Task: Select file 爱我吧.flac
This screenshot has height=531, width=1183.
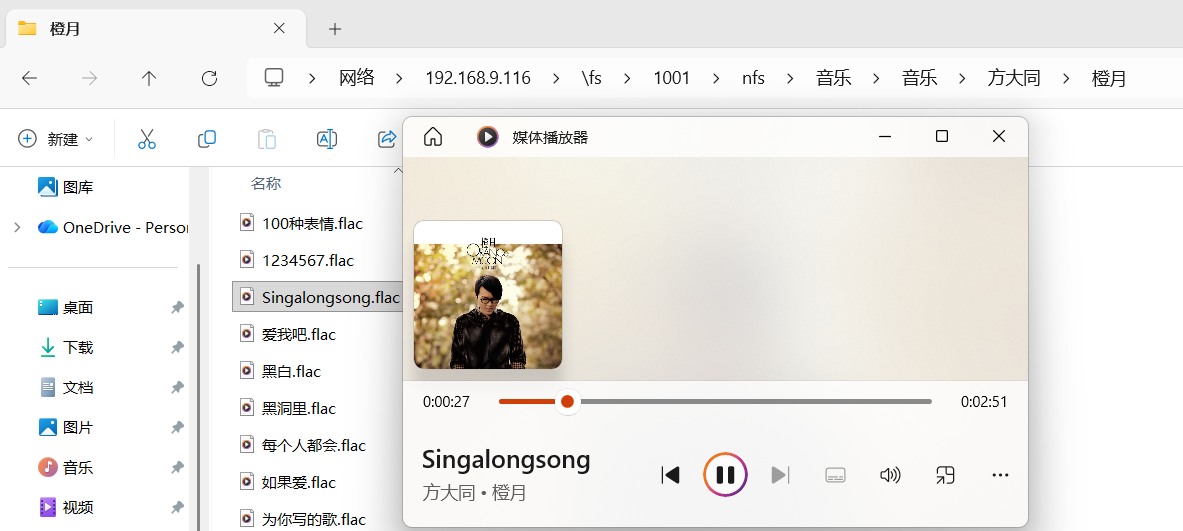Action: [x=287, y=334]
